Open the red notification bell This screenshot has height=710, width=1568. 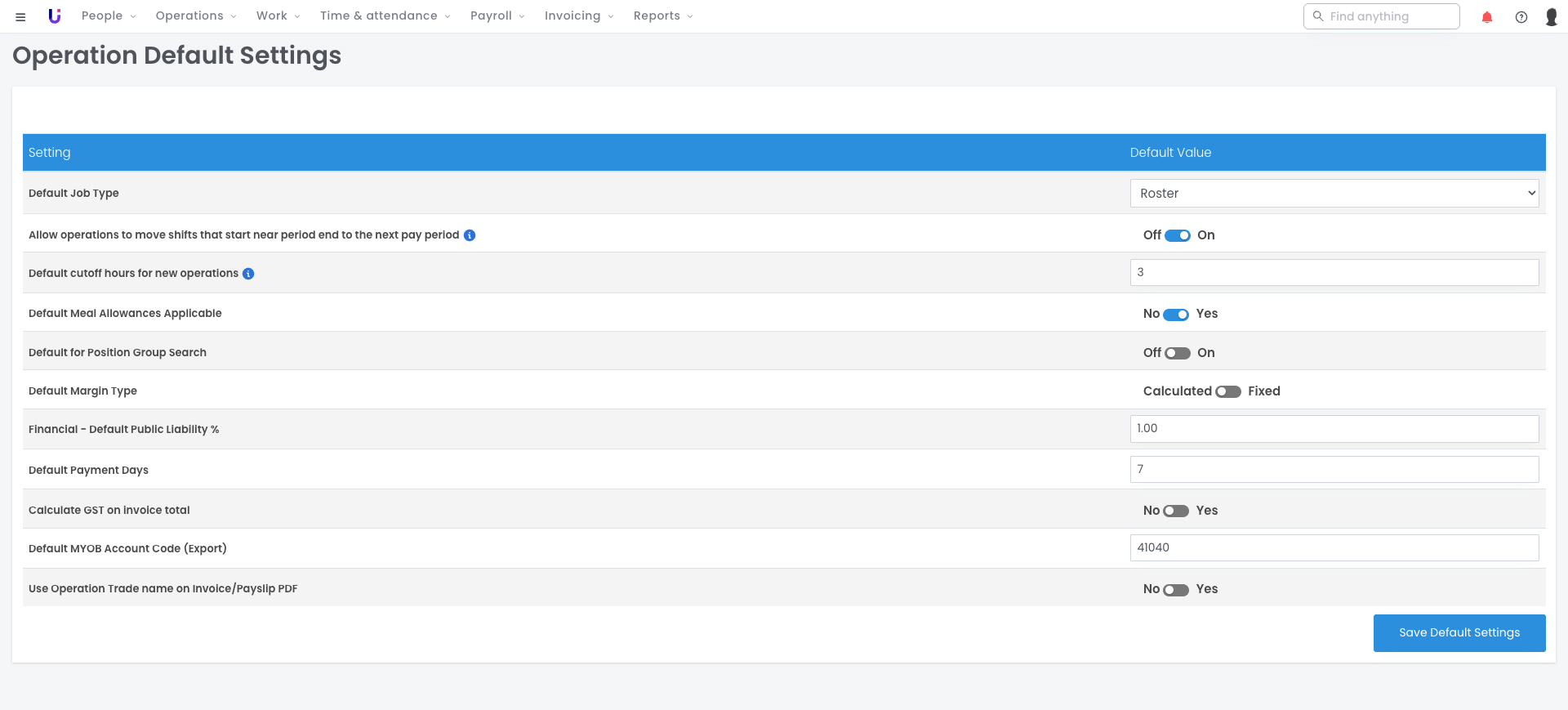1486,17
